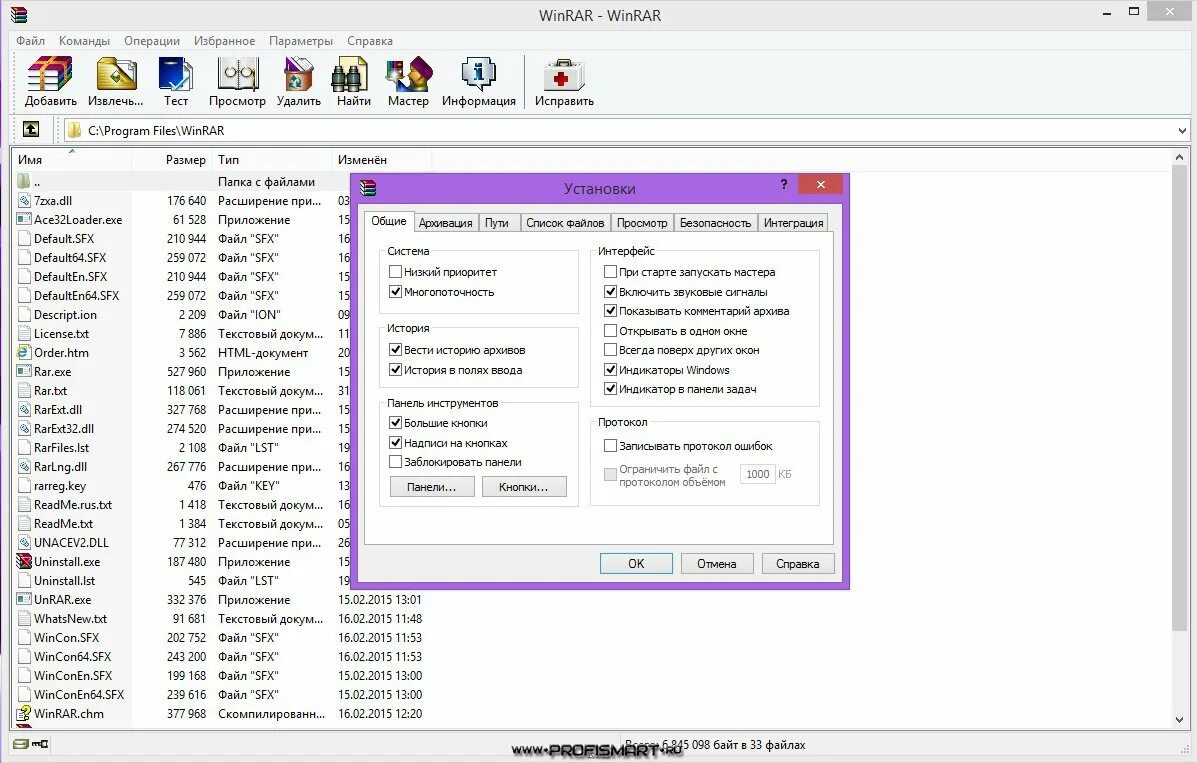Select the RarExt.dll file icon

[24, 409]
